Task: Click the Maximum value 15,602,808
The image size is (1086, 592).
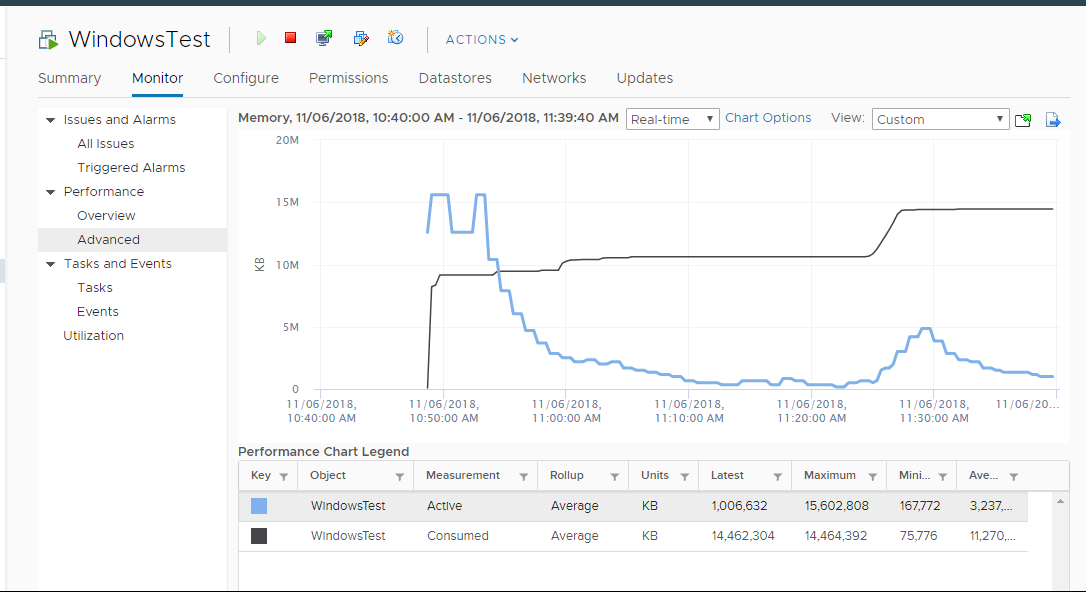Action: click(x=837, y=506)
